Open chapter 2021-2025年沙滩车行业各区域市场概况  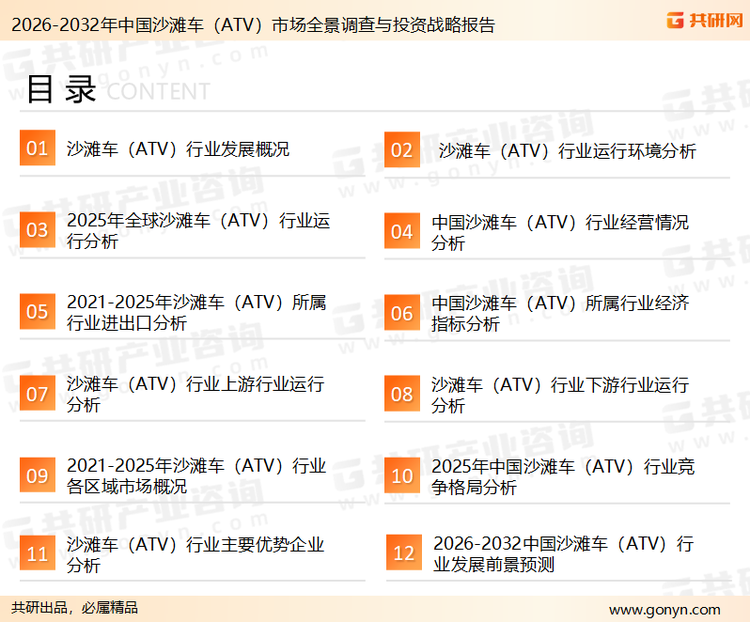[196, 476]
